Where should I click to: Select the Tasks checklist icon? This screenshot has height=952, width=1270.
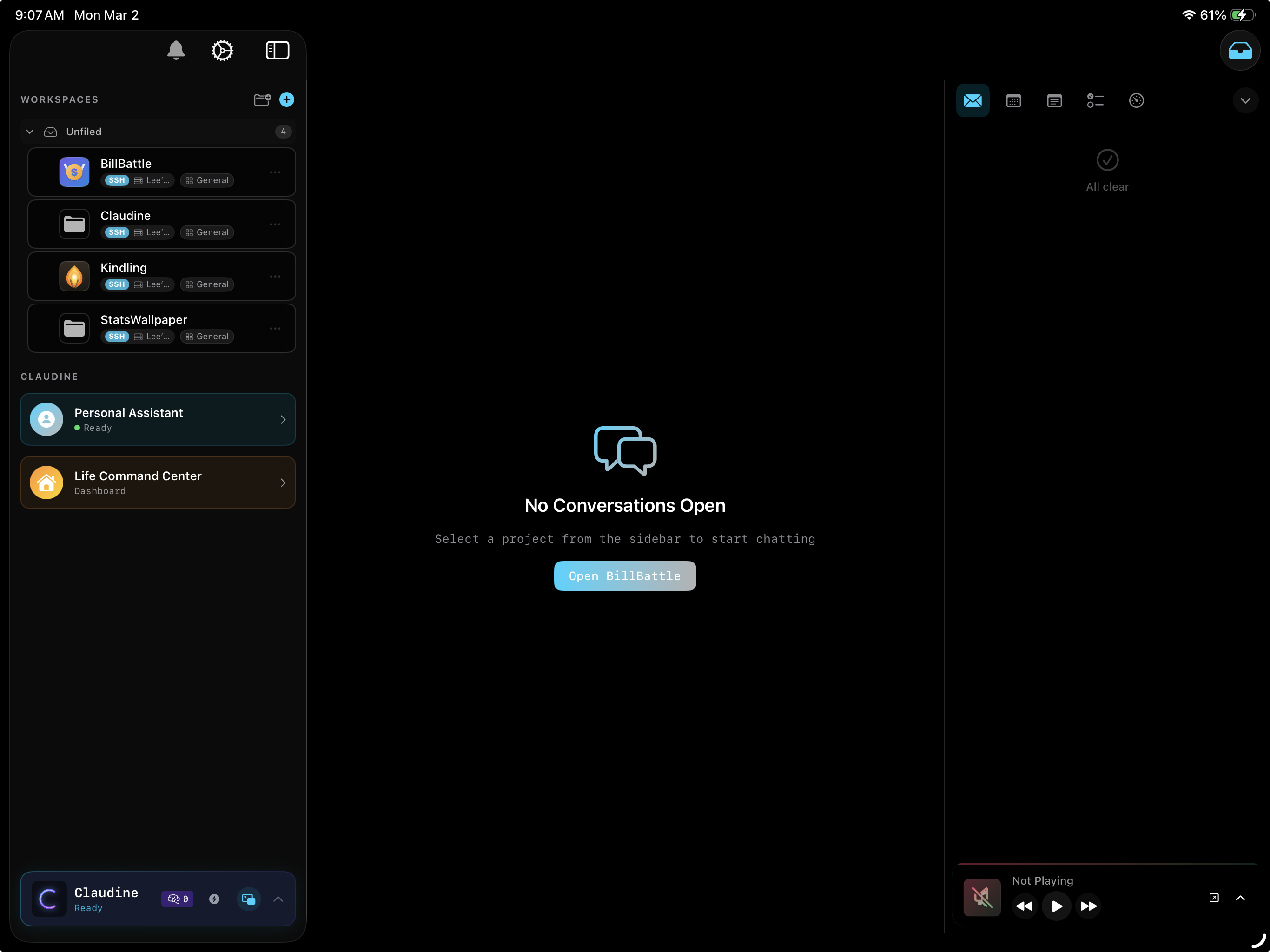(1096, 100)
